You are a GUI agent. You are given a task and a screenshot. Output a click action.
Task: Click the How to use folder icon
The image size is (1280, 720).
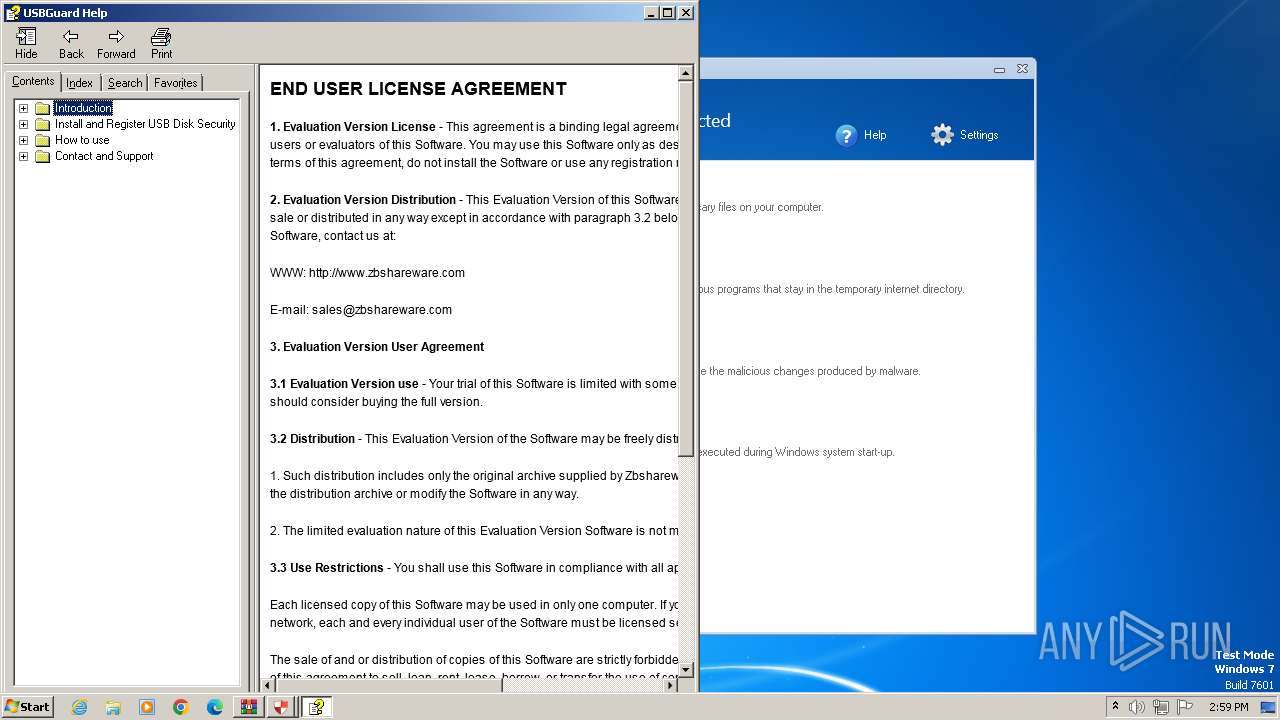[42, 140]
